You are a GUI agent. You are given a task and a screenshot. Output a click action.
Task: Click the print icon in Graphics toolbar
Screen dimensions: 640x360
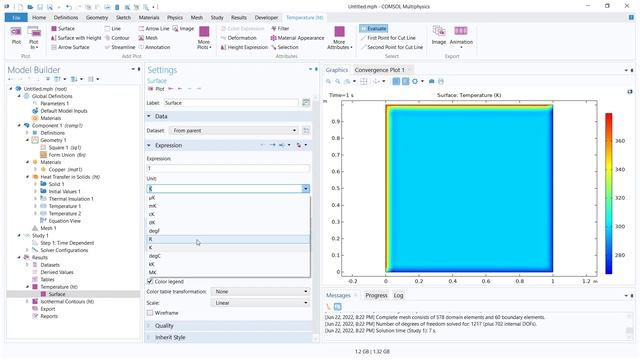441,82
